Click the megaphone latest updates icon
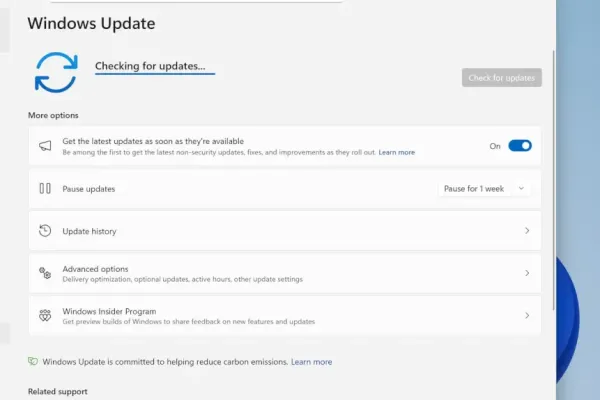Viewport: 600px width, 400px height. (x=45, y=146)
